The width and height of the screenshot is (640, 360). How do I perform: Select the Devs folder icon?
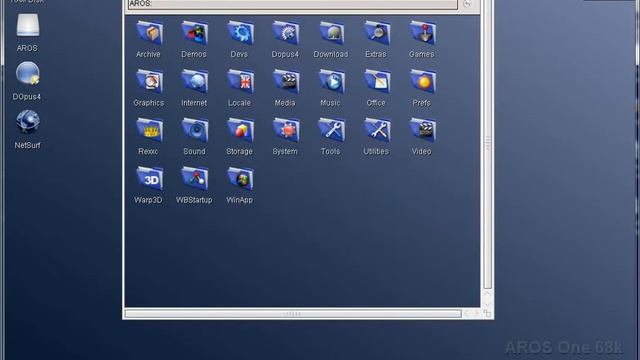240,33
